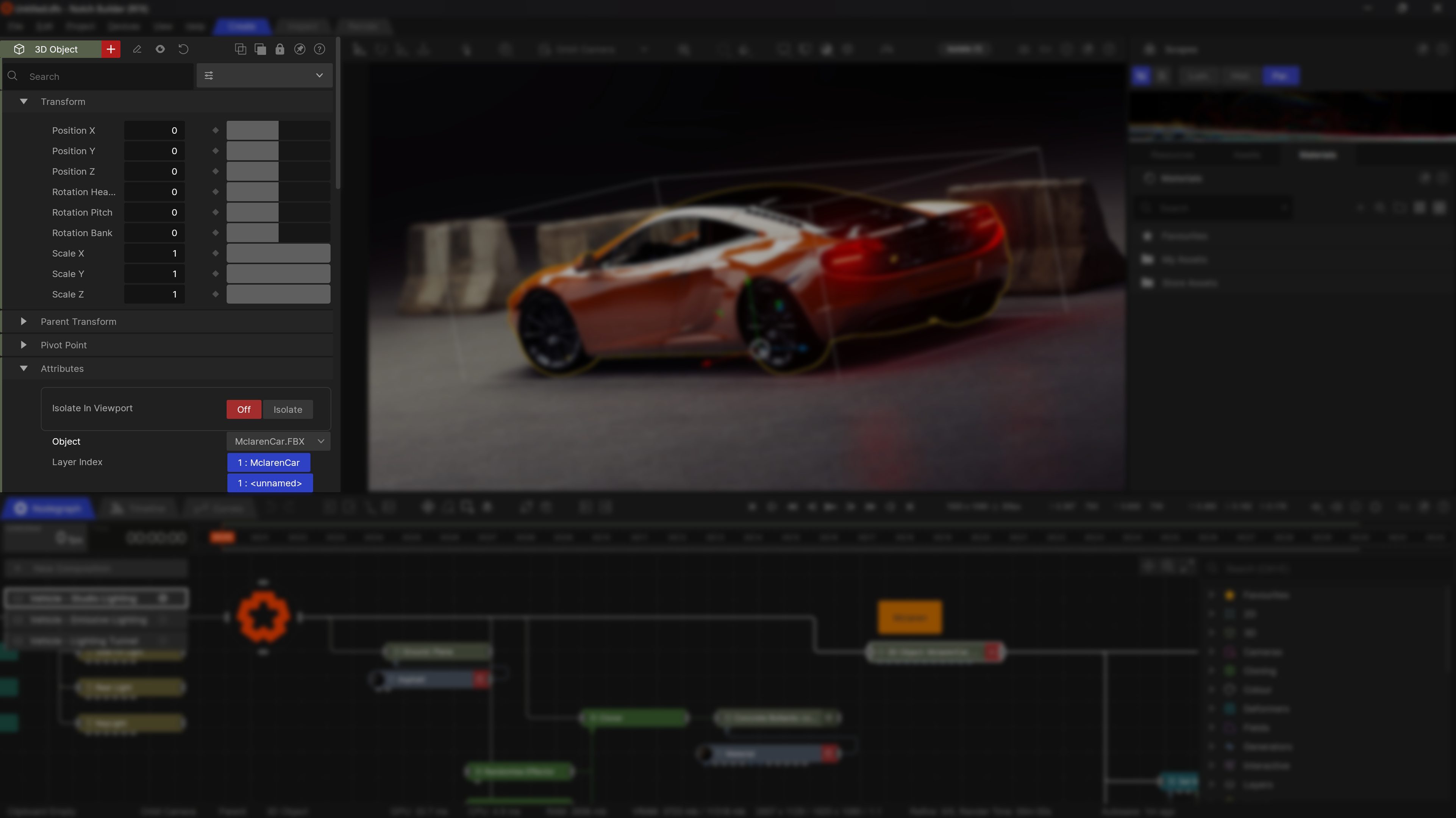The height and width of the screenshot is (818, 1456).
Task: Click the Position X keyframe diamond
Action: point(216,131)
